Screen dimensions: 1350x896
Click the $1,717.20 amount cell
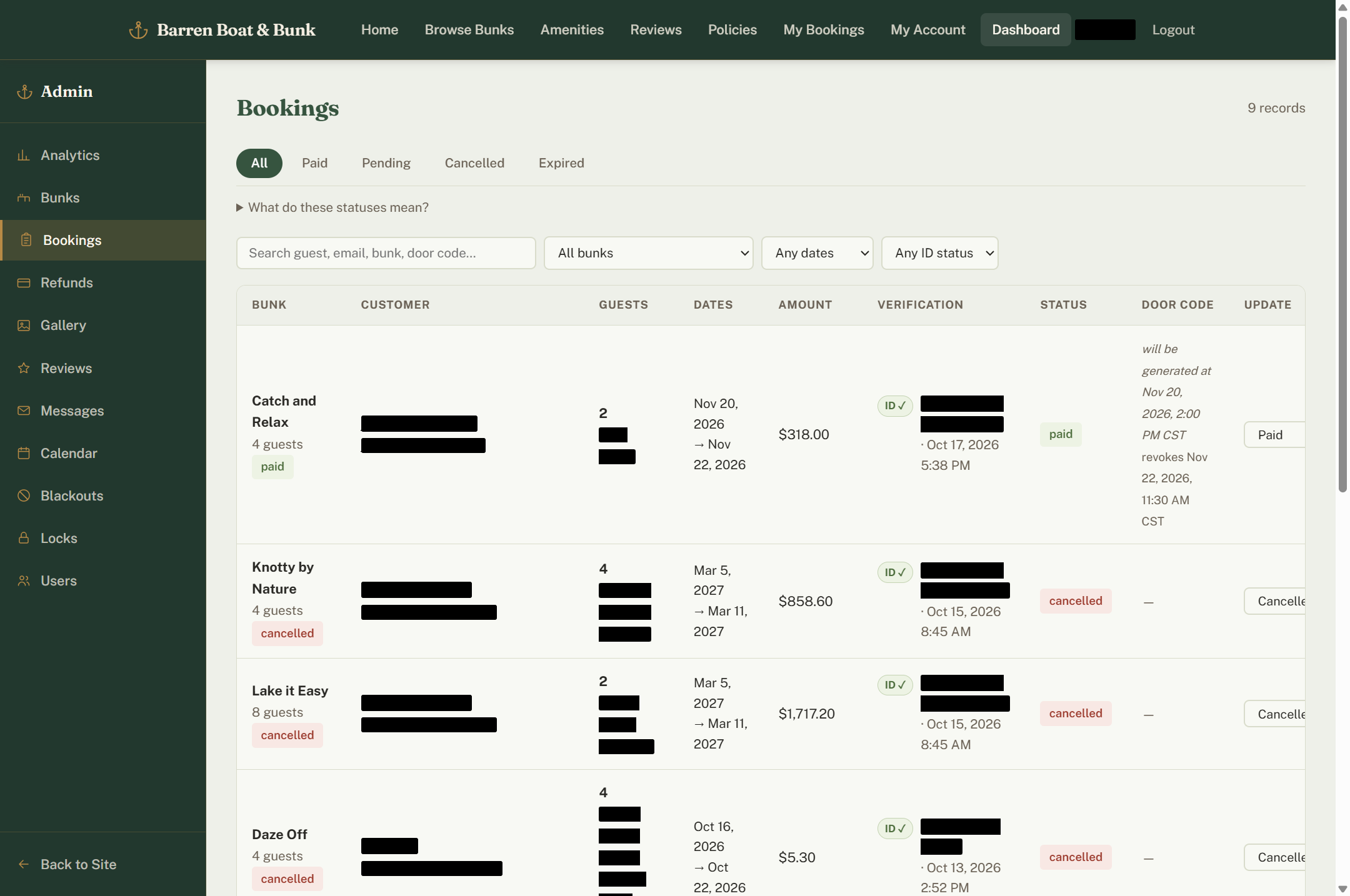[806, 714]
